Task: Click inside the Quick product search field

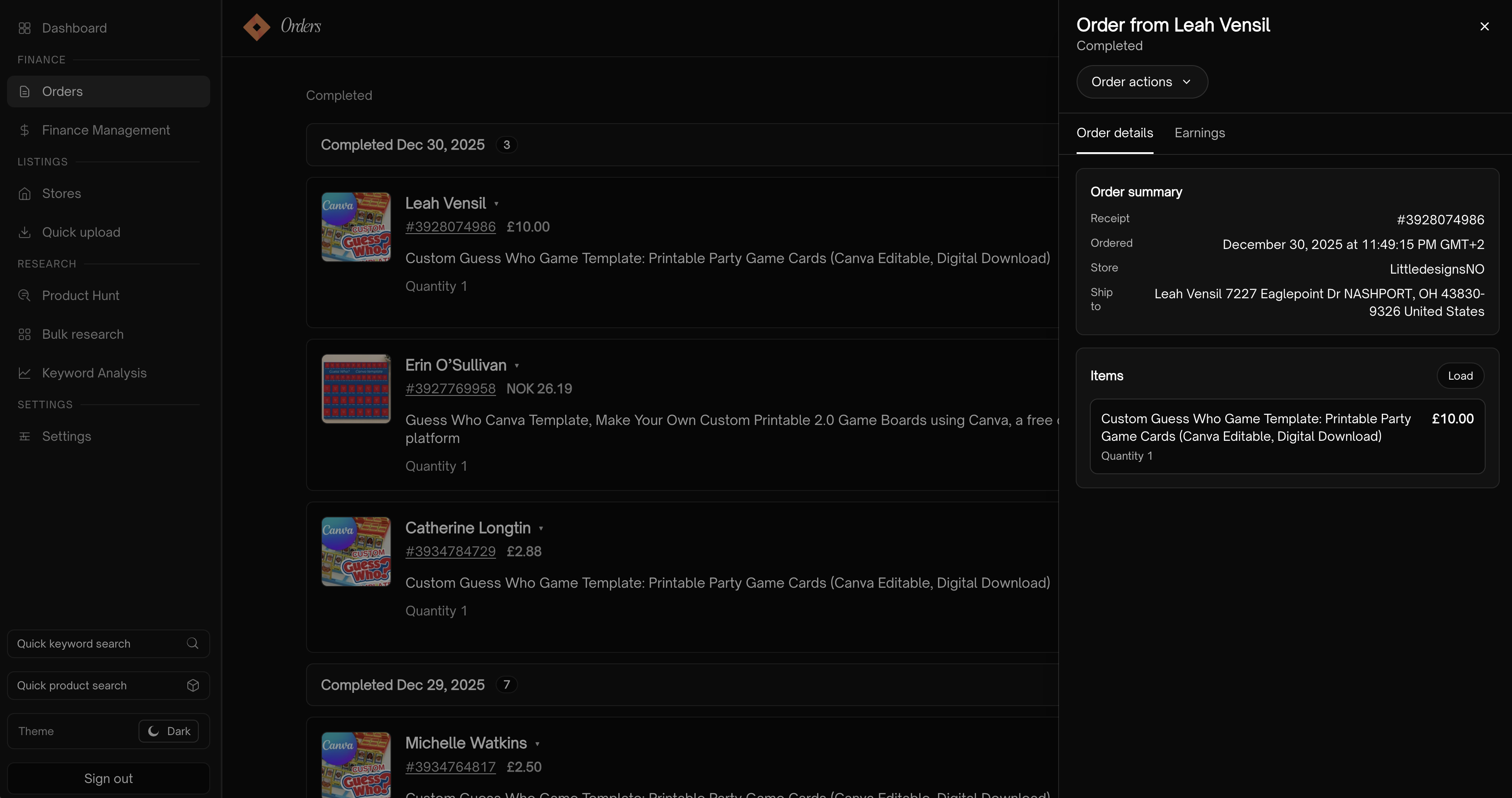Action: 94,685
